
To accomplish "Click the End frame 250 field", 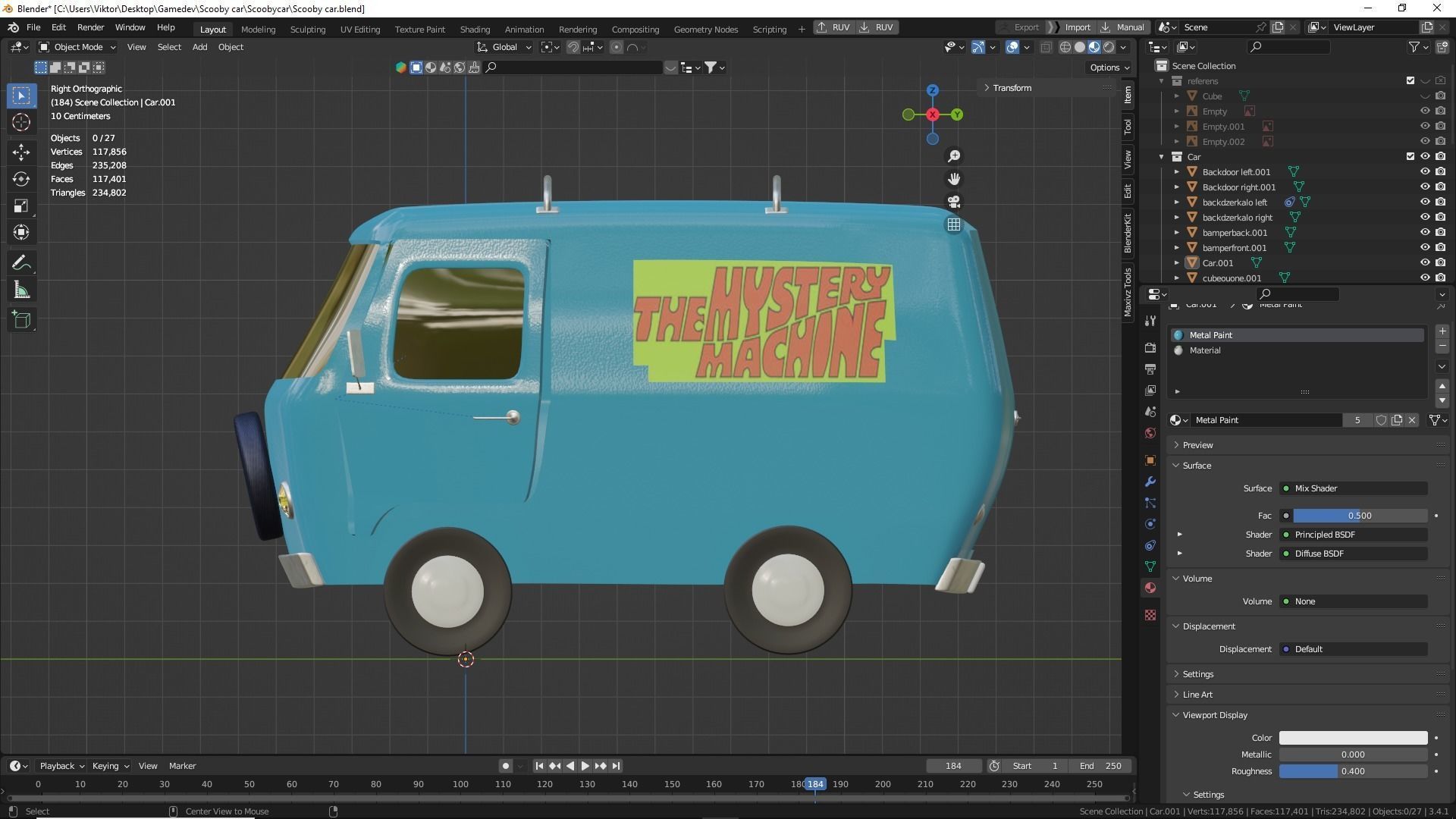I will pos(1100,766).
